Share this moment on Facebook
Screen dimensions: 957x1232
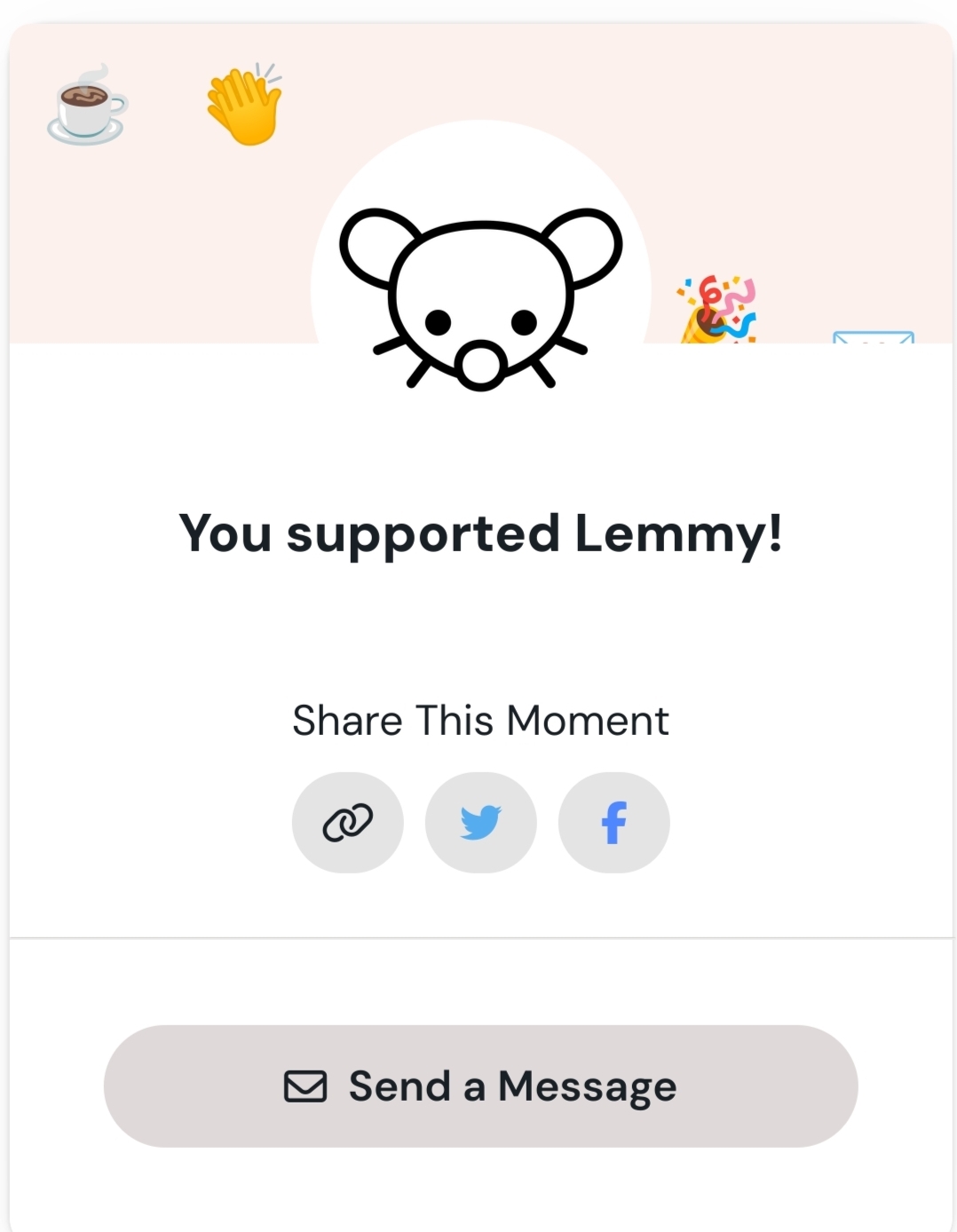tap(613, 822)
